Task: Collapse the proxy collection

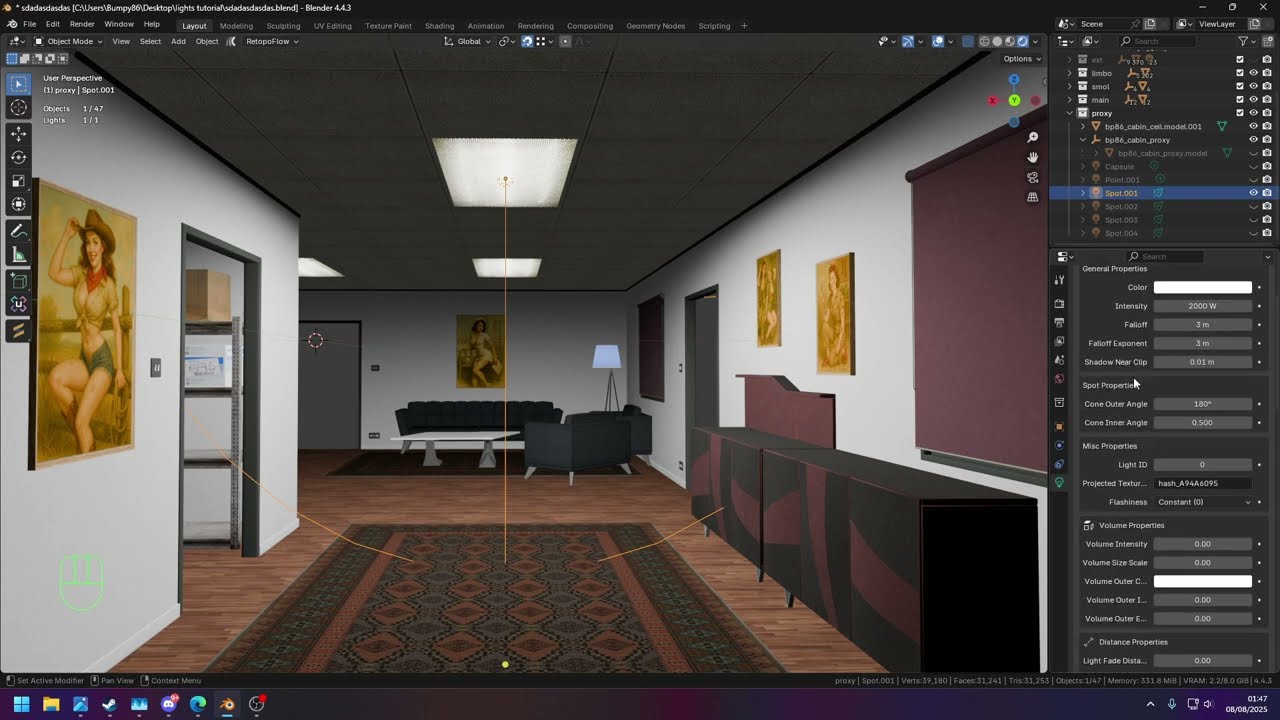Action: pos(1070,113)
